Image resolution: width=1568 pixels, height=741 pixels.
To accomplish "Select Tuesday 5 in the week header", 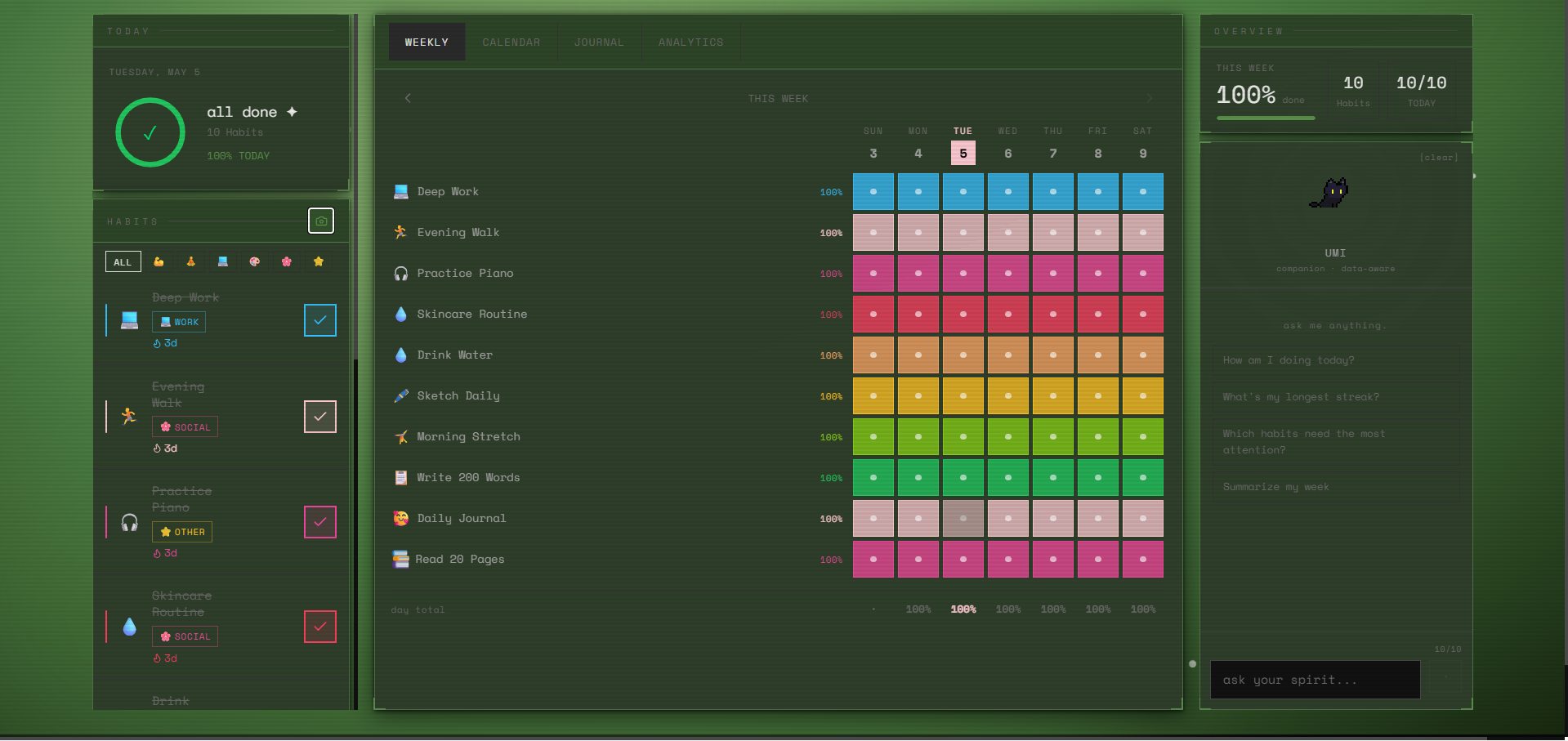I will pos(963,153).
